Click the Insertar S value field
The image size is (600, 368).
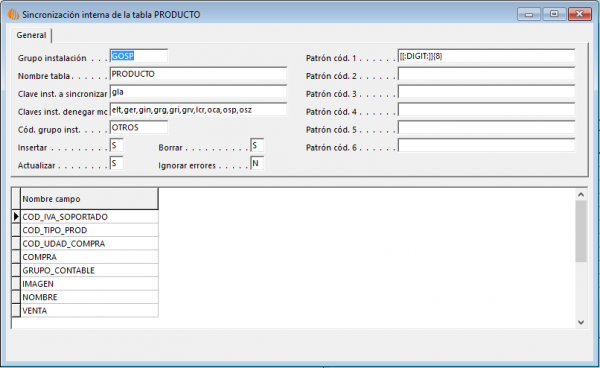(117, 146)
